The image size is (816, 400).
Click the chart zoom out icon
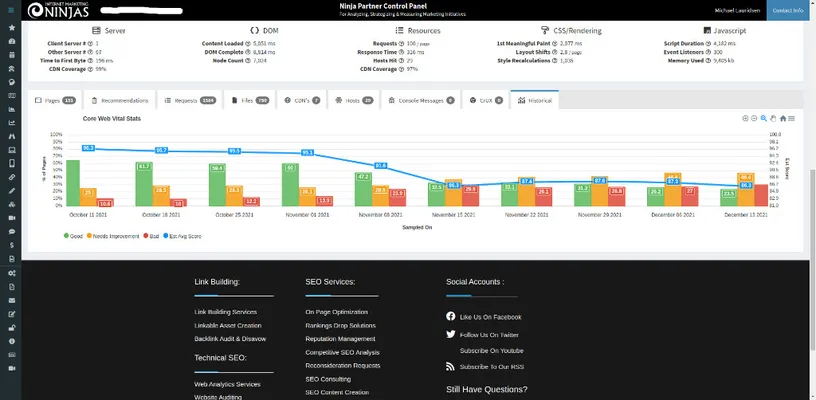point(755,118)
